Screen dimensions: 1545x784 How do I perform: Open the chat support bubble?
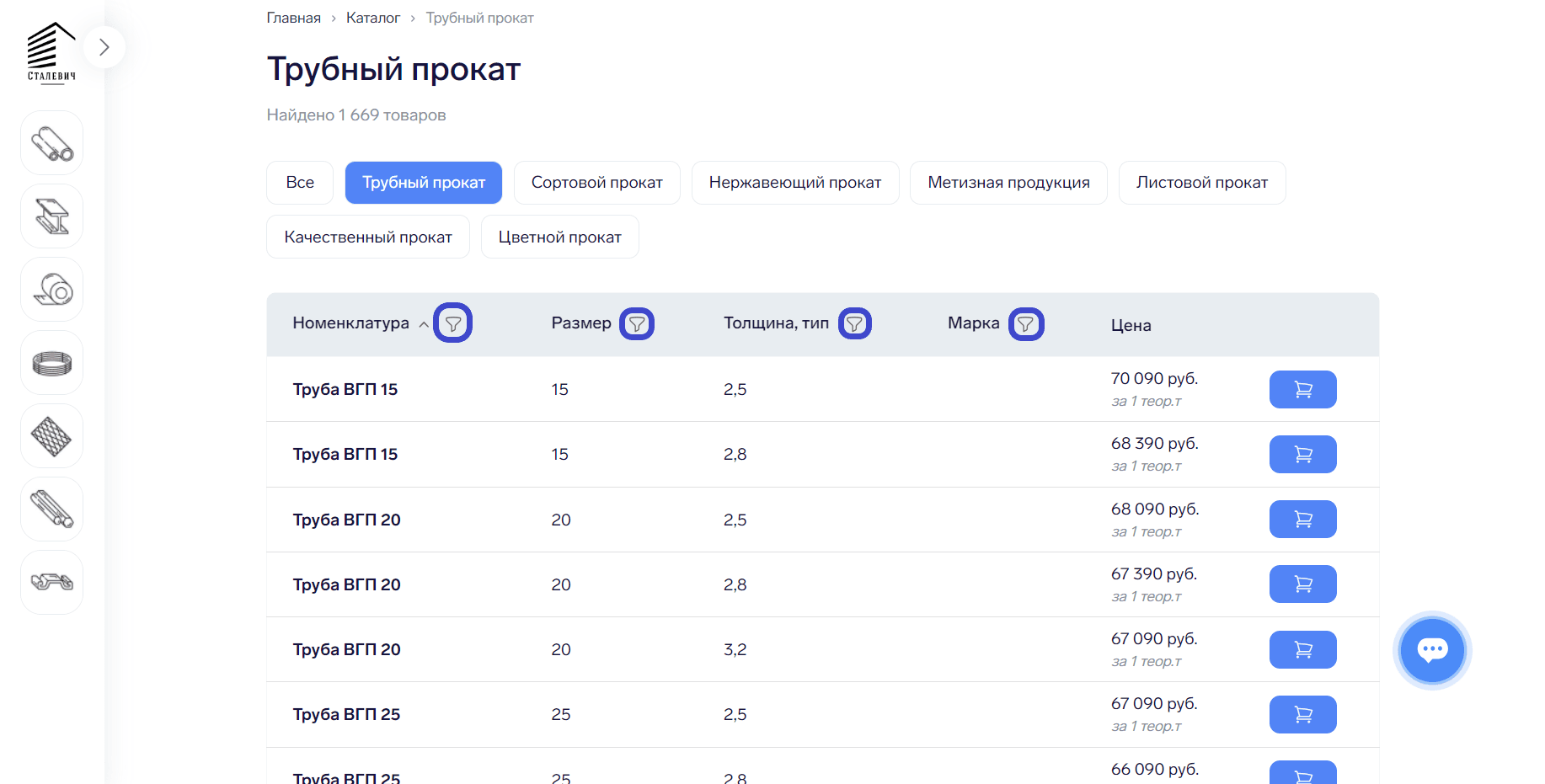1432,650
